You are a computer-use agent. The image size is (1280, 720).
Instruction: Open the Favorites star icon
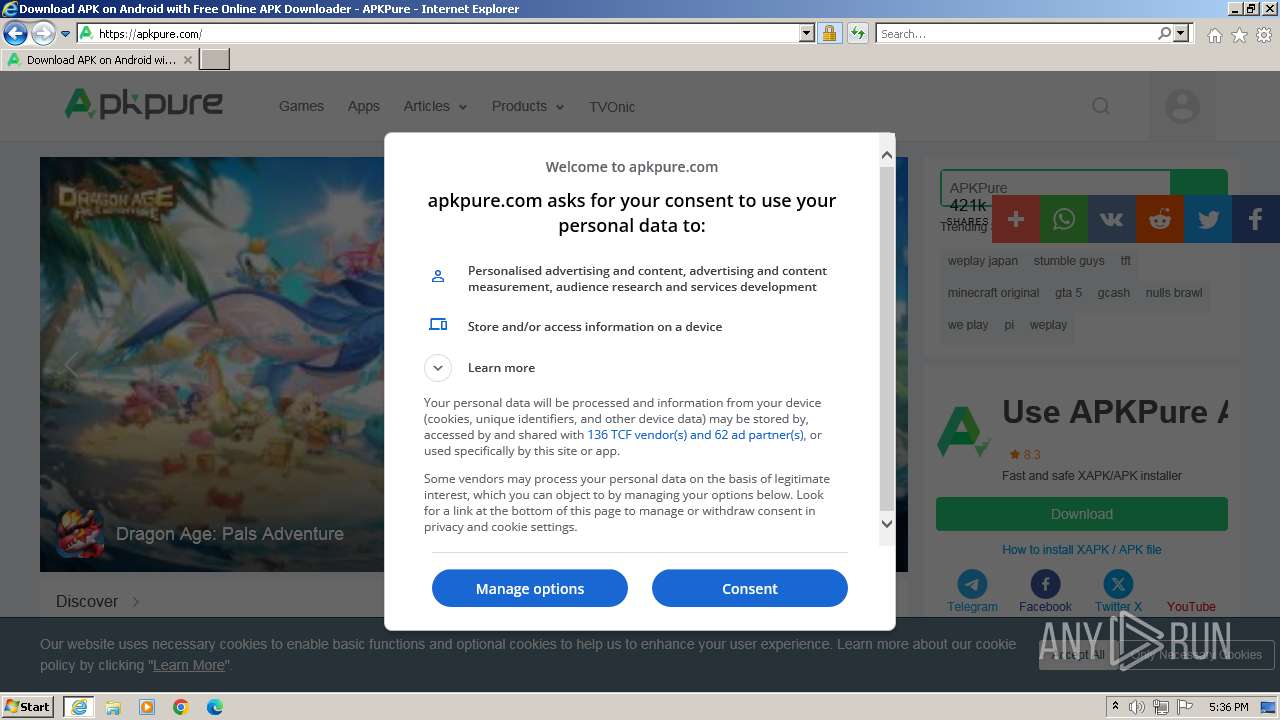pos(1239,35)
